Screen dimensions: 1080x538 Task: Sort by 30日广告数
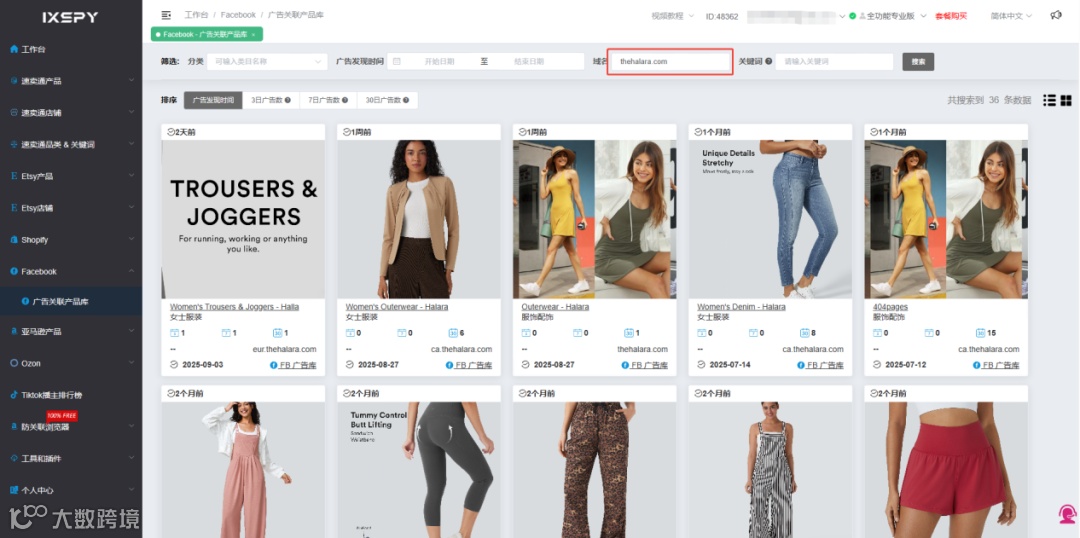387,100
